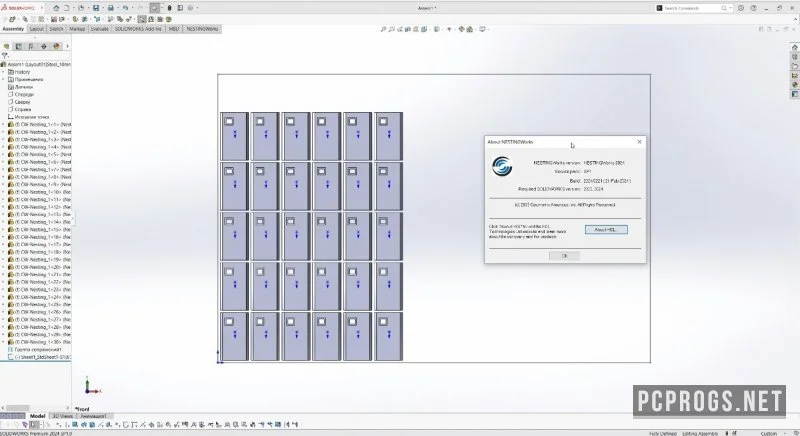Open the ConfigurationManager tab icon
This screenshot has height=436, width=800.
point(31,46)
